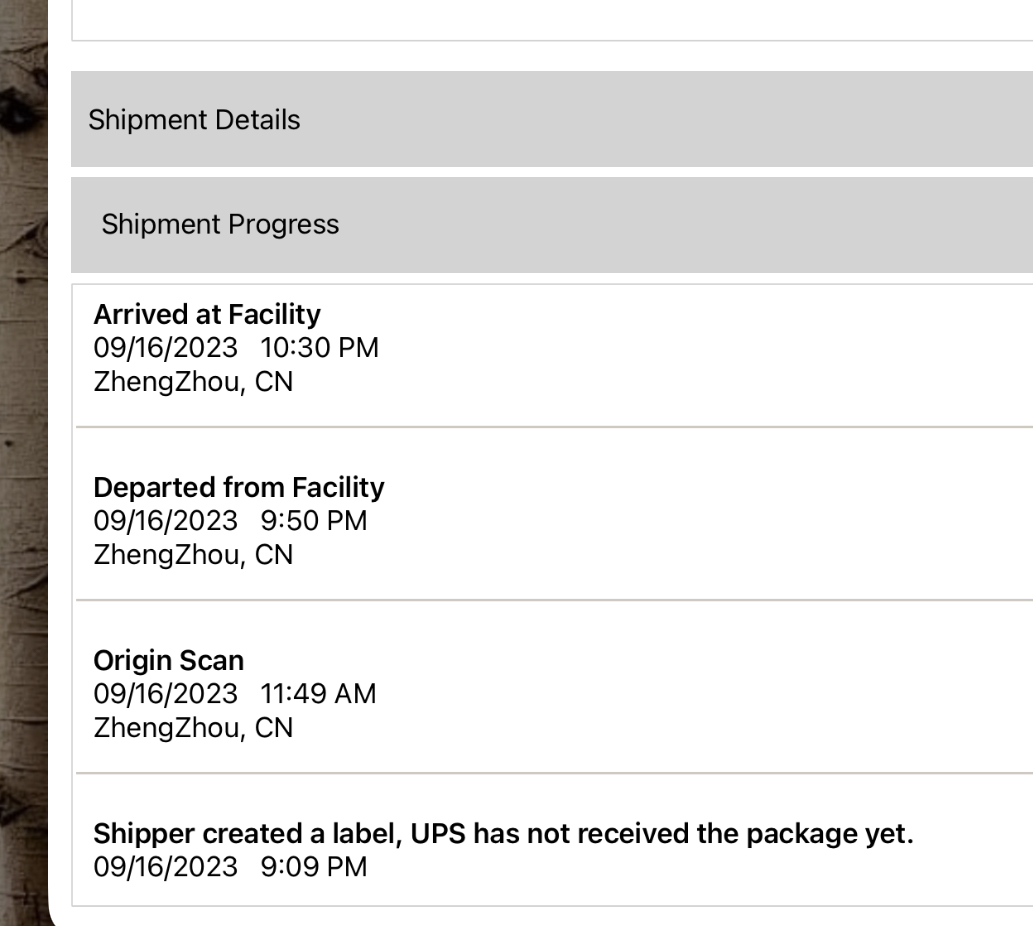Click ZhengZhou, CN under Arrived at Facility
Image resolution: width=1033 pixels, height=926 pixels.
pyautogui.click(x=193, y=383)
